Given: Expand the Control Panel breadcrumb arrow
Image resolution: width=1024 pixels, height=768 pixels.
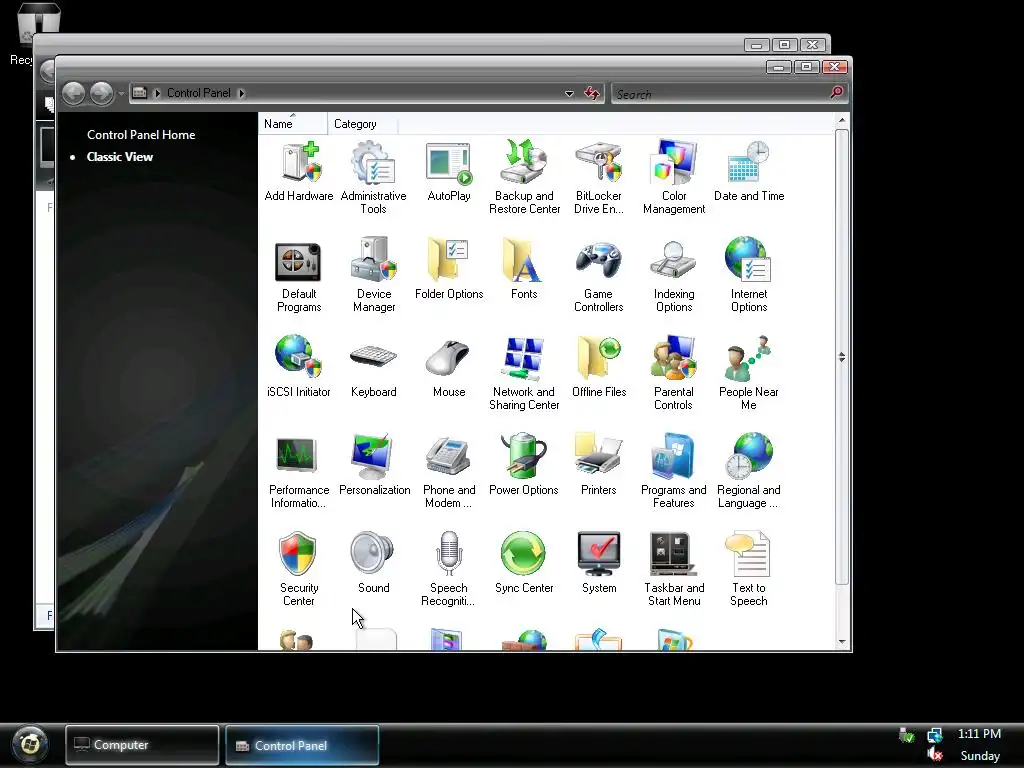Looking at the screenshot, I should tap(242, 93).
